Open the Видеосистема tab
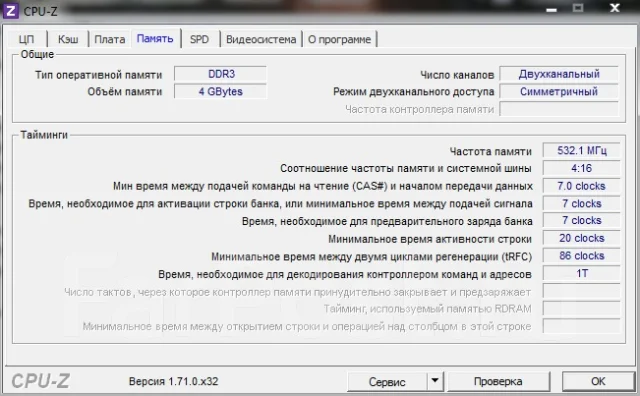The width and height of the screenshot is (640, 396). pyautogui.click(x=261, y=39)
